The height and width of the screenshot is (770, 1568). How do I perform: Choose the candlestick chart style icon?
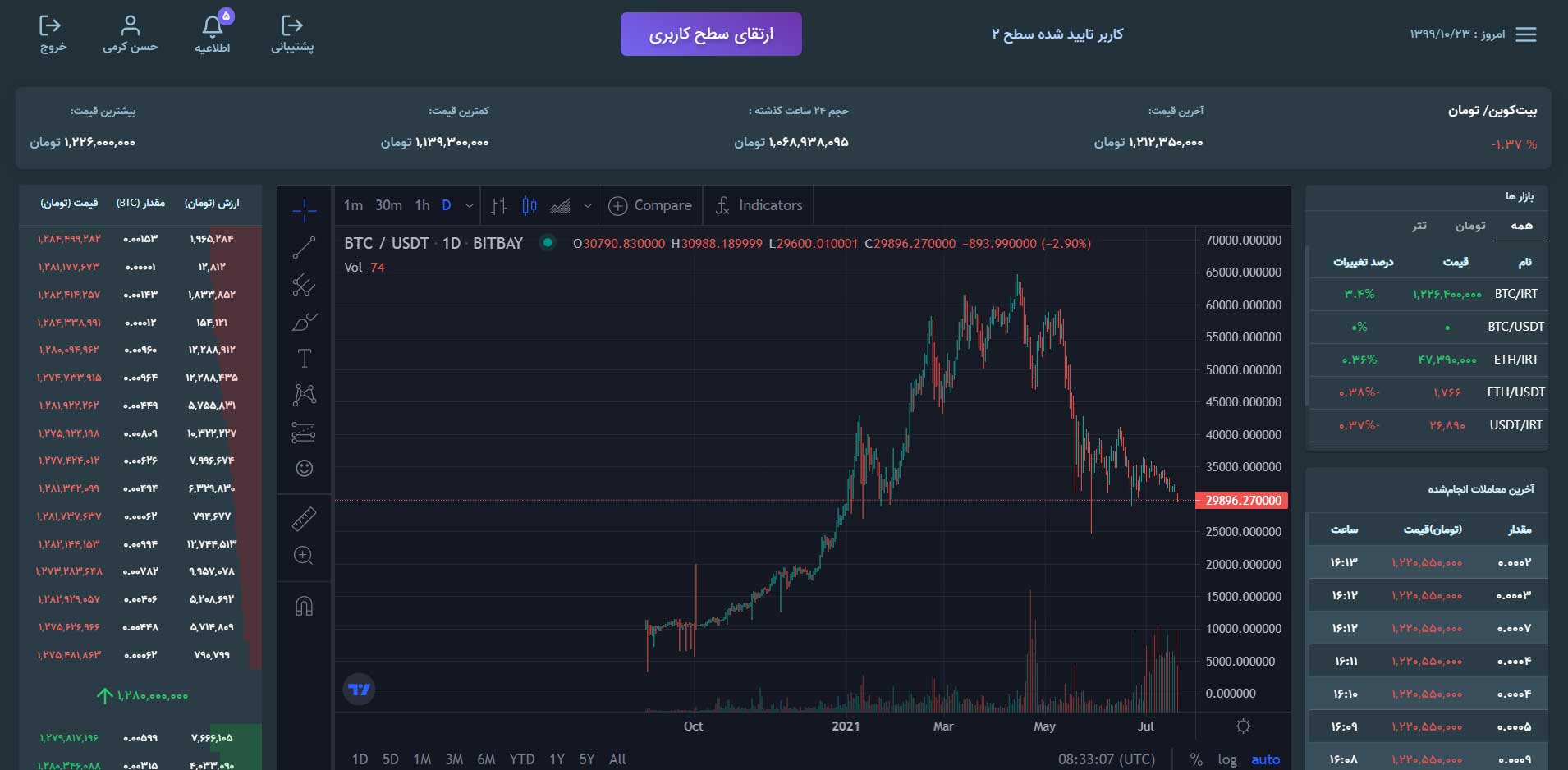(x=530, y=206)
